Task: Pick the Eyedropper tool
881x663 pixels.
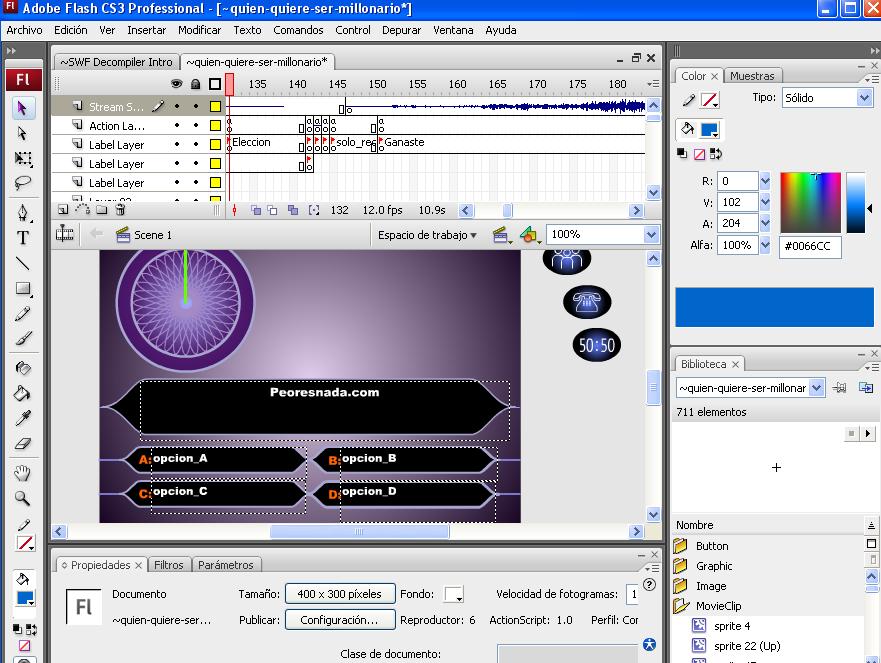Action: pyautogui.click(x=23, y=418)
